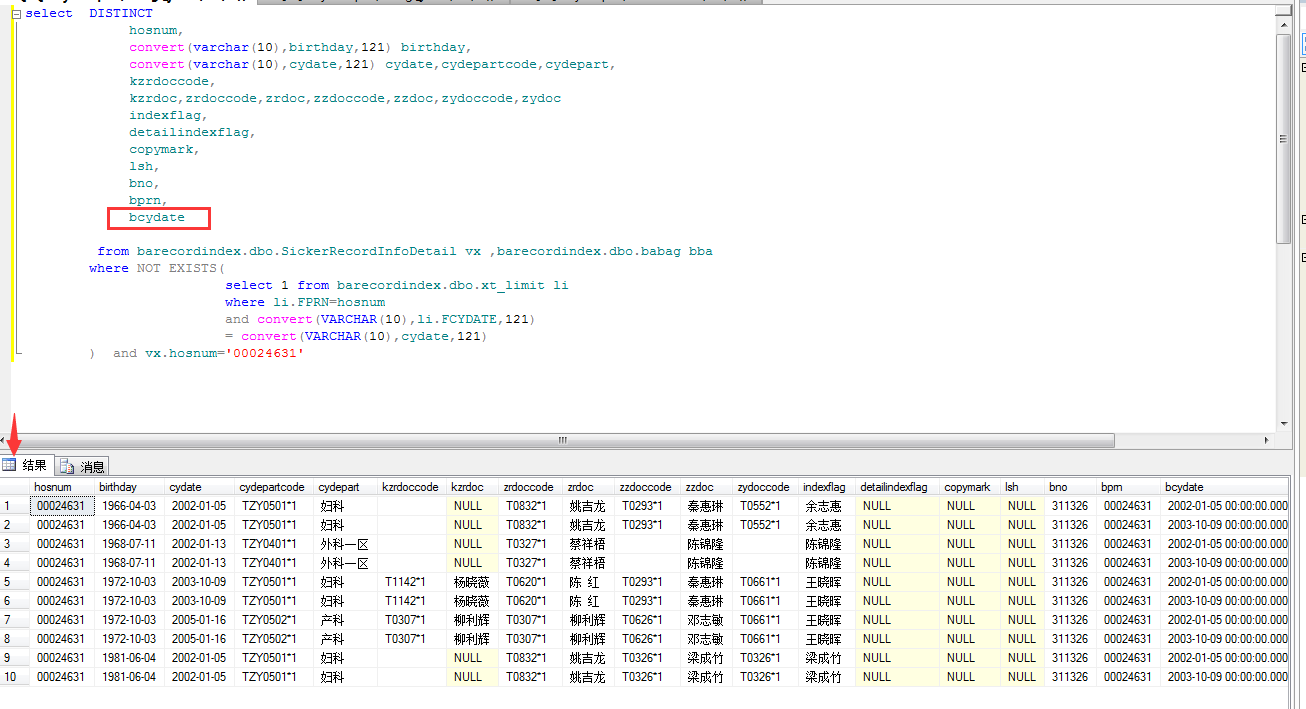Click birthday 1966-04-03 in row 2

(129, 525)
